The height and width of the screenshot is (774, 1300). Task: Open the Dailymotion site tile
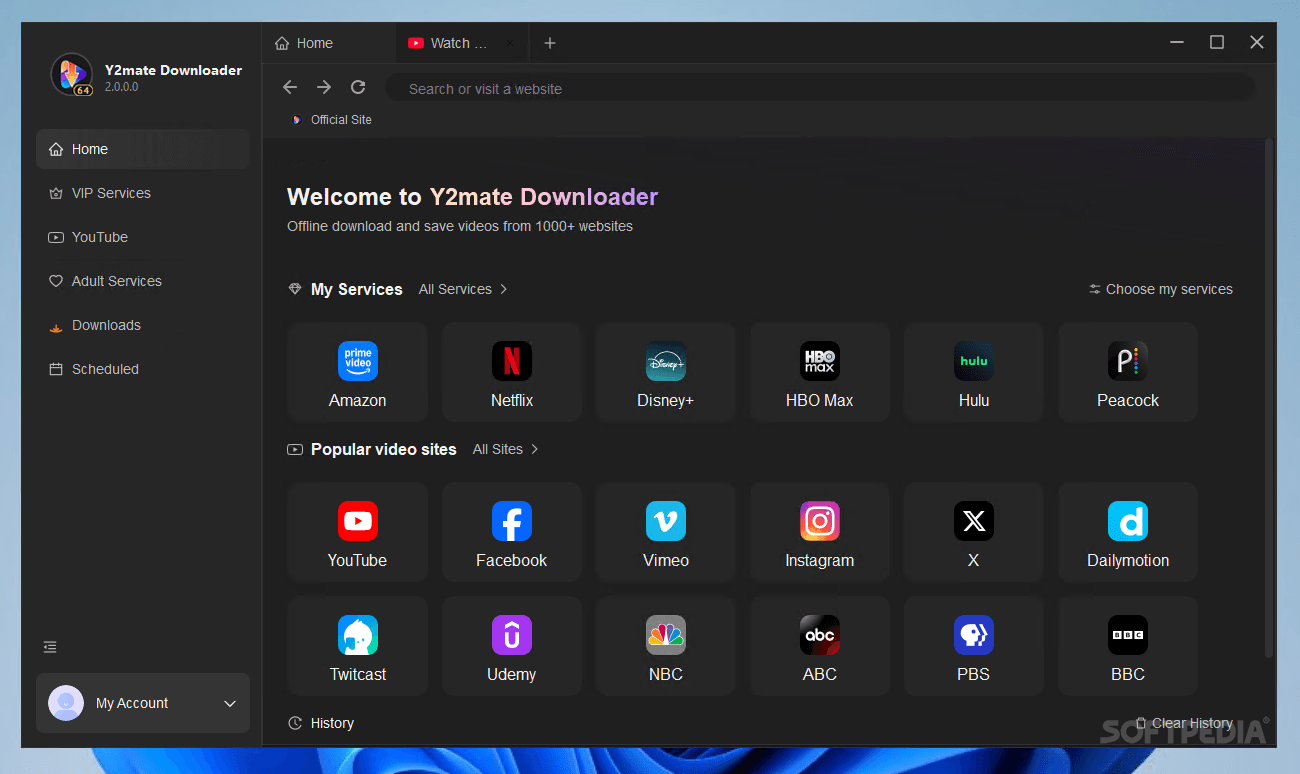pos(1127,532)
